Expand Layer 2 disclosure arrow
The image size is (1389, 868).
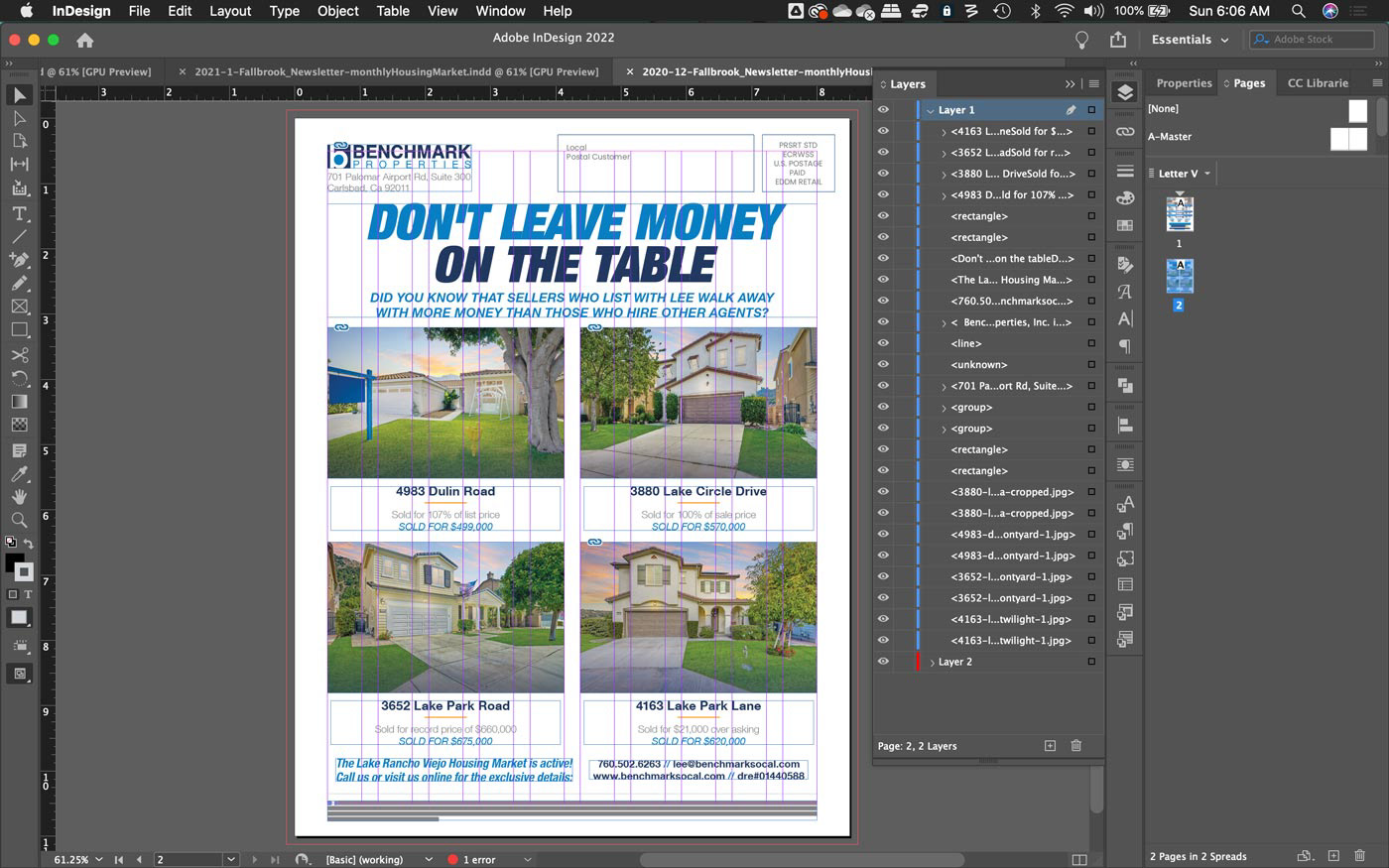(932, 662)
